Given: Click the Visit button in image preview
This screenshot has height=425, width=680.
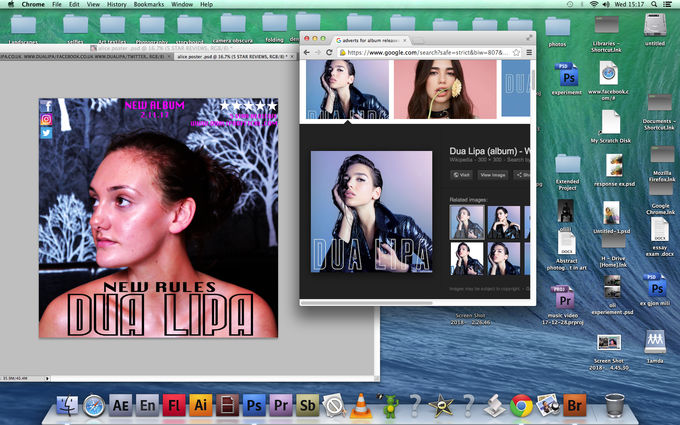Looking at the screenshot, I should coord(461,175).
